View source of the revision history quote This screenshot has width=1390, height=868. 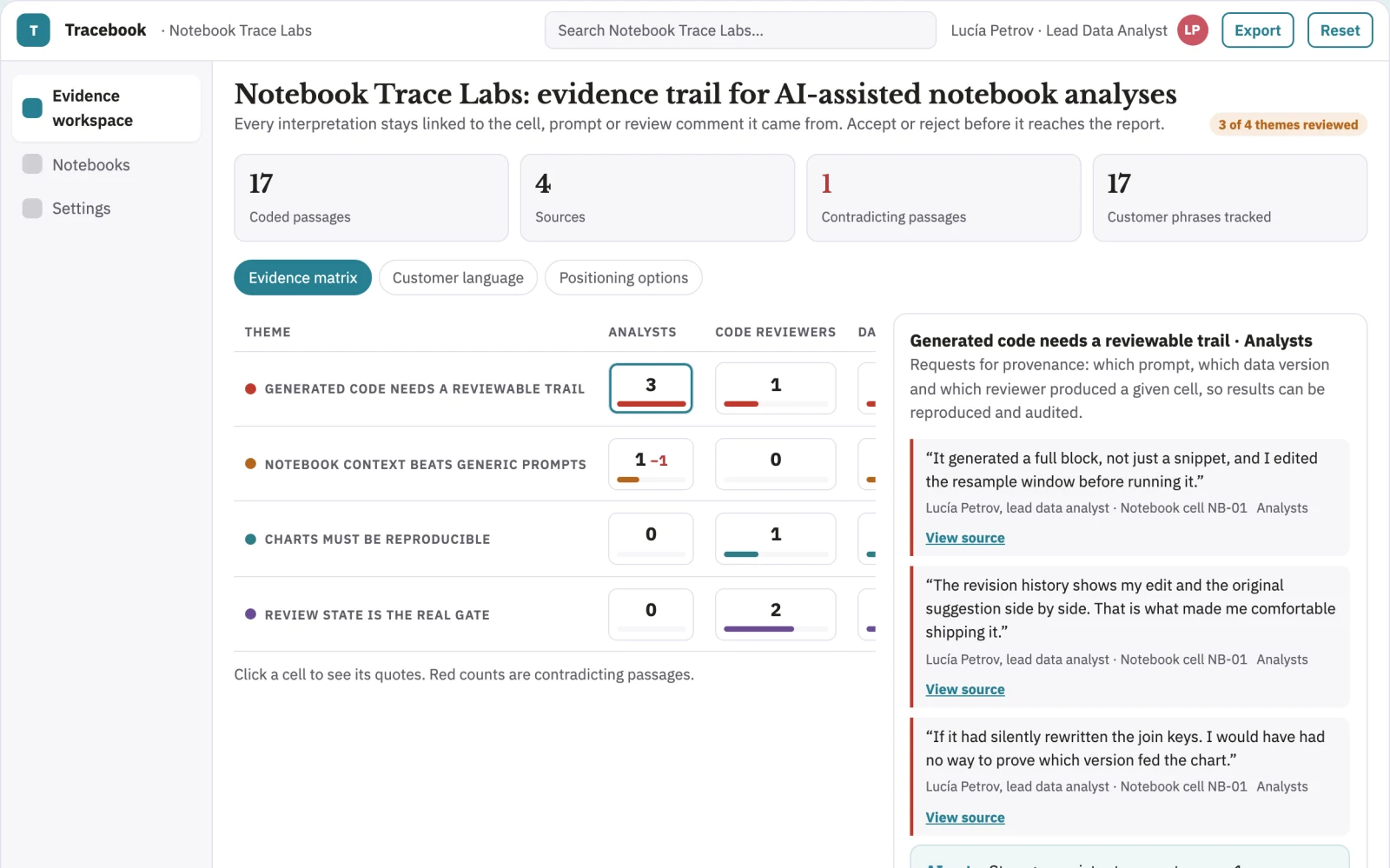point(964,689)
